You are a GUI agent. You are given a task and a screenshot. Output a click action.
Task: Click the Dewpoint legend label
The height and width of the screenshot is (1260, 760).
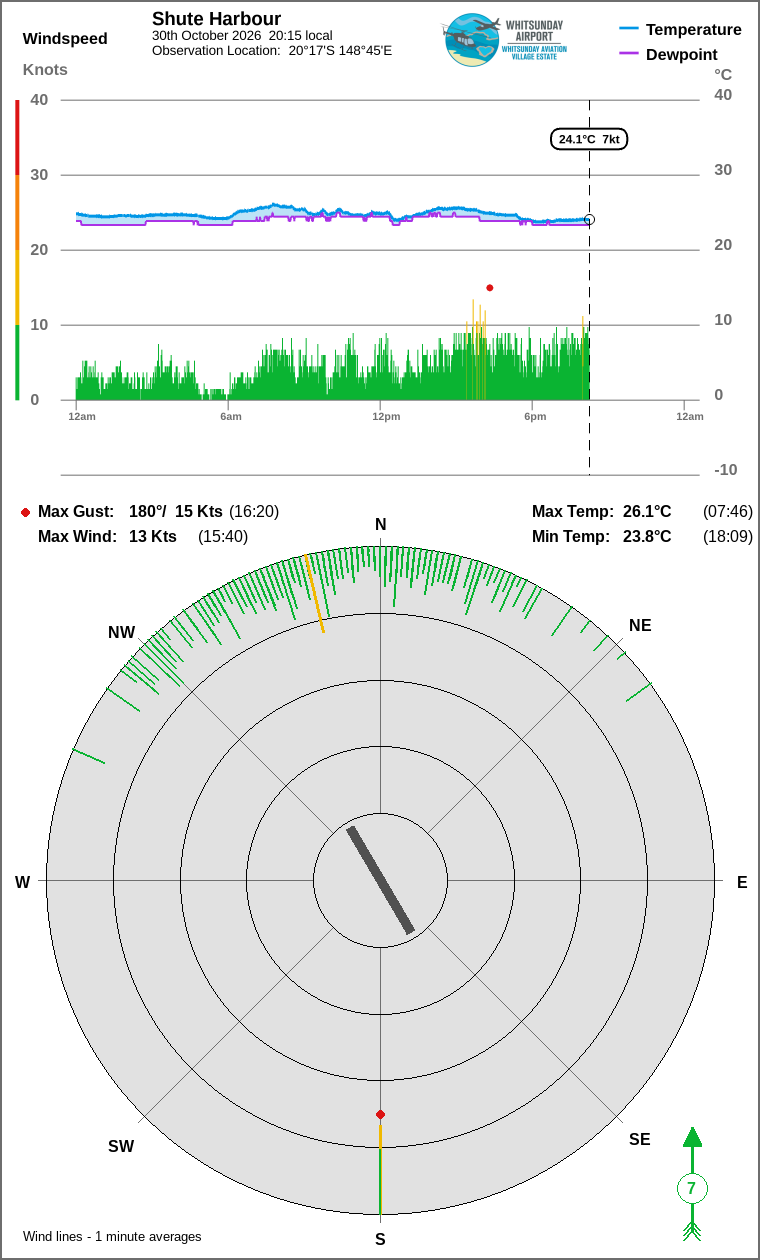coord(682,55)
